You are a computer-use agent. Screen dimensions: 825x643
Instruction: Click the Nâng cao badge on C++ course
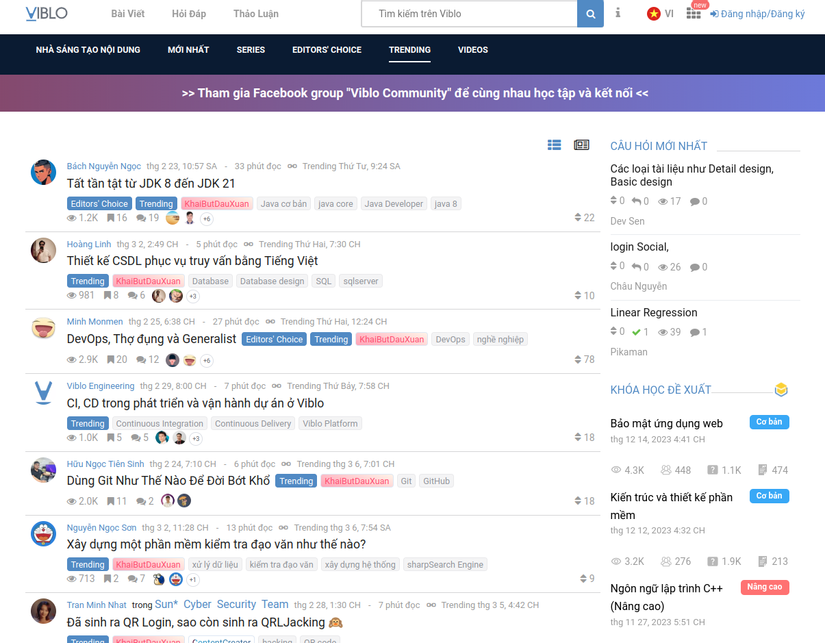click(764, 587)
